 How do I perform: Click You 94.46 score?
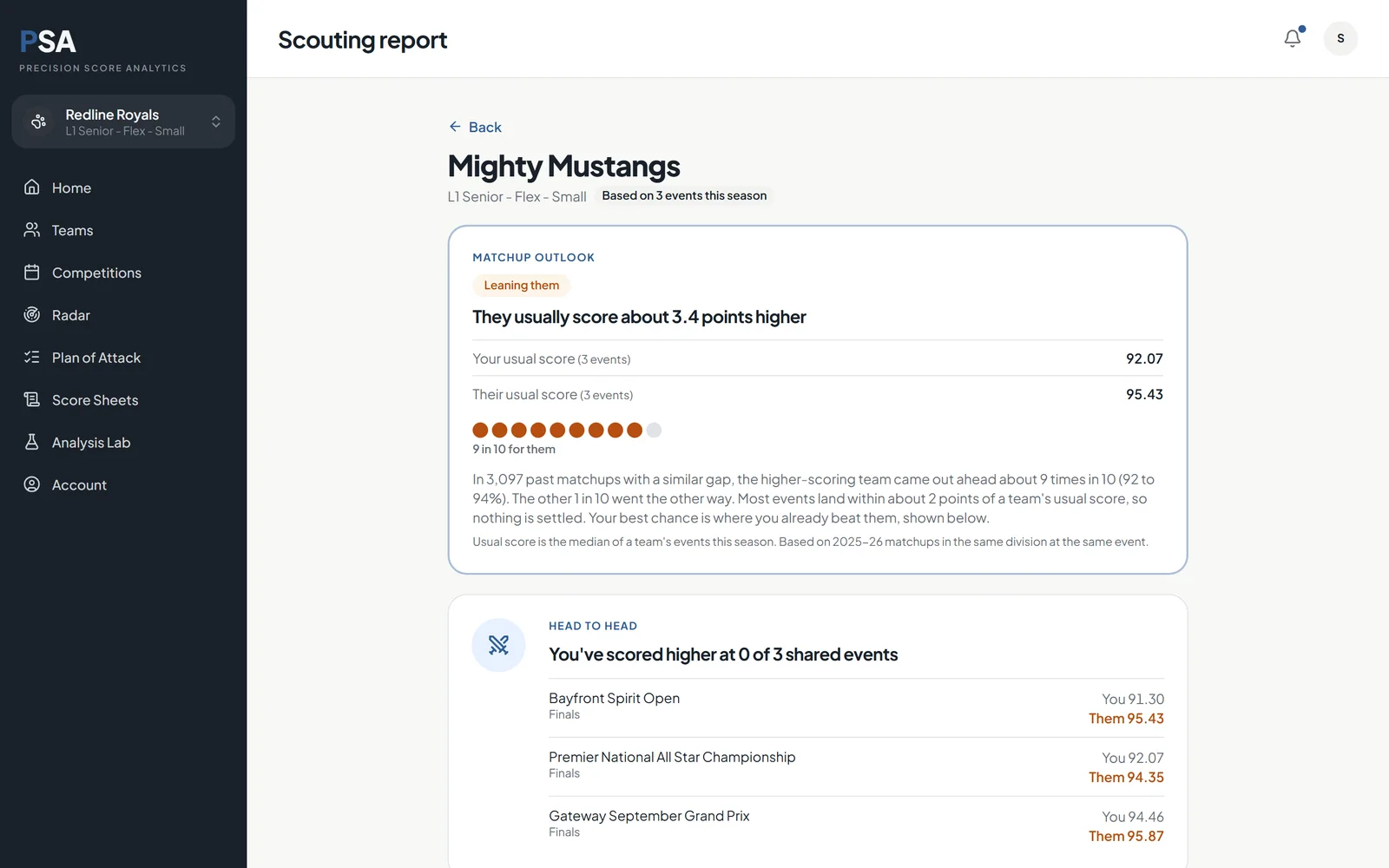coord(1133,818)
